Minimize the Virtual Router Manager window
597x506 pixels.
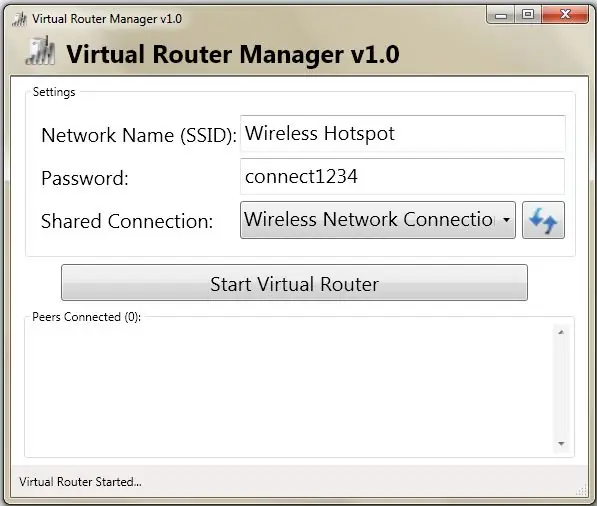(501, 15)
